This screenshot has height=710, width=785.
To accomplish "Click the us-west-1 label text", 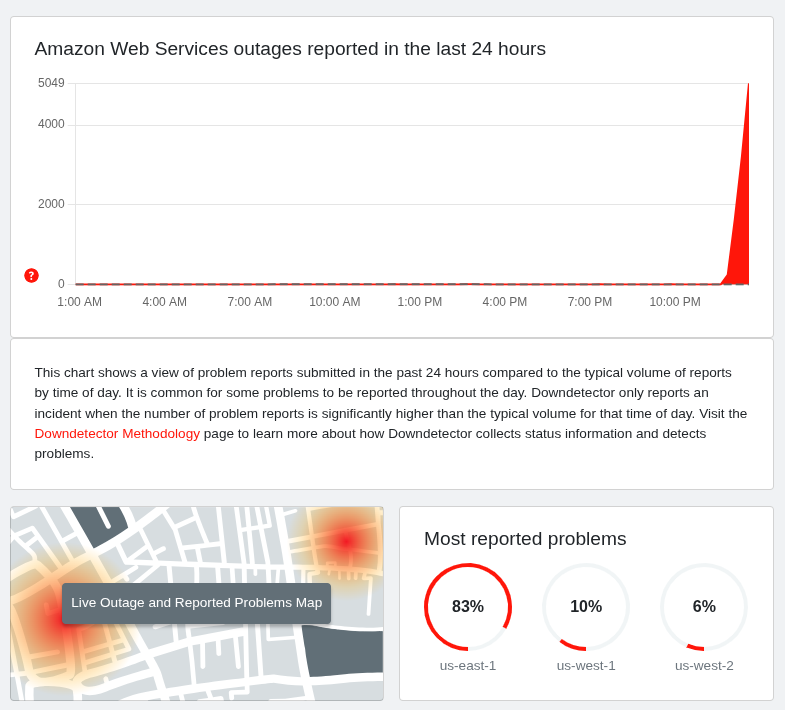I will (x=586, y=666).
